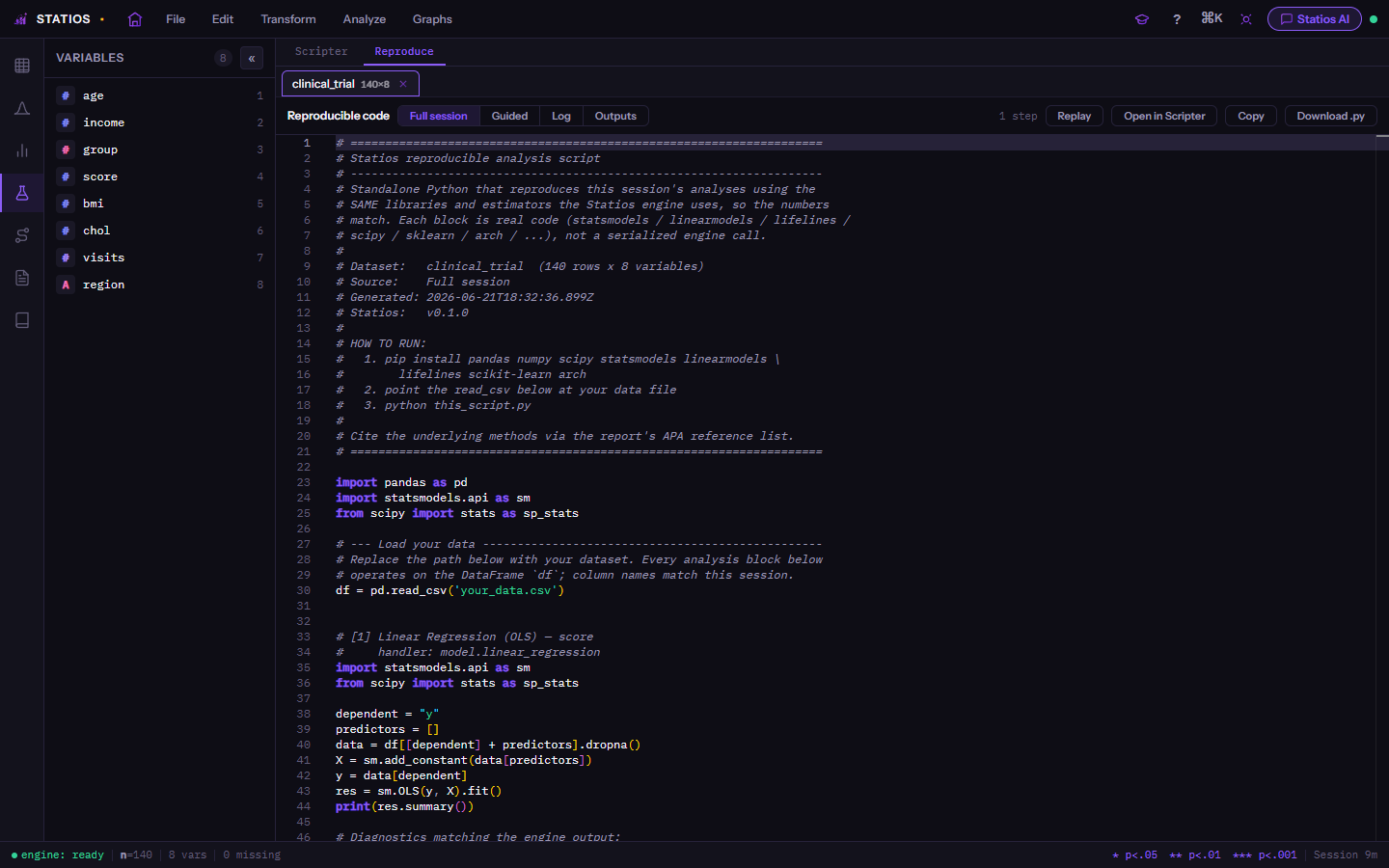Open the Graphs menu
Viewport: 1389px width, 868px height.
(x=432, y=19)
